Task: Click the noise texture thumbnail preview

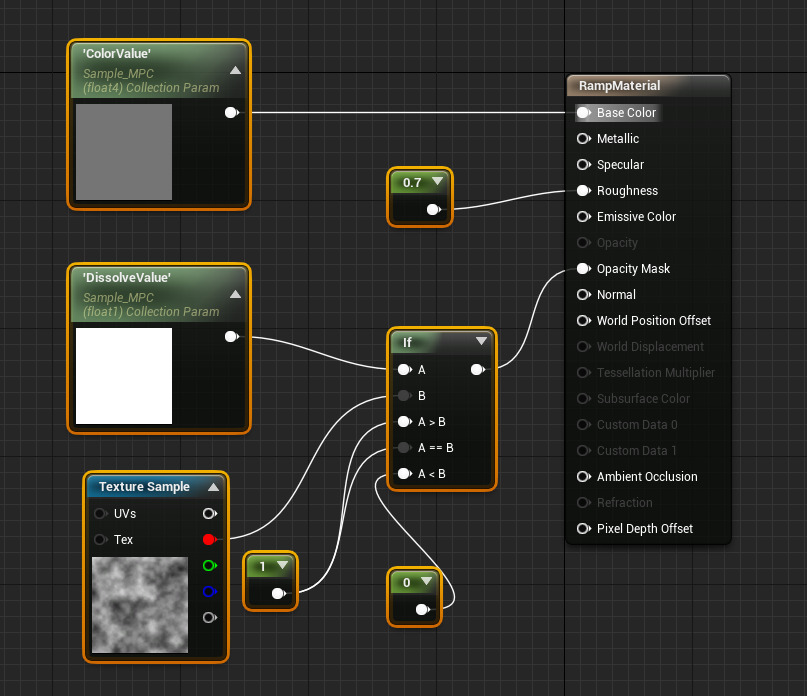Action: pyautogui.click(x=139, y=605)
